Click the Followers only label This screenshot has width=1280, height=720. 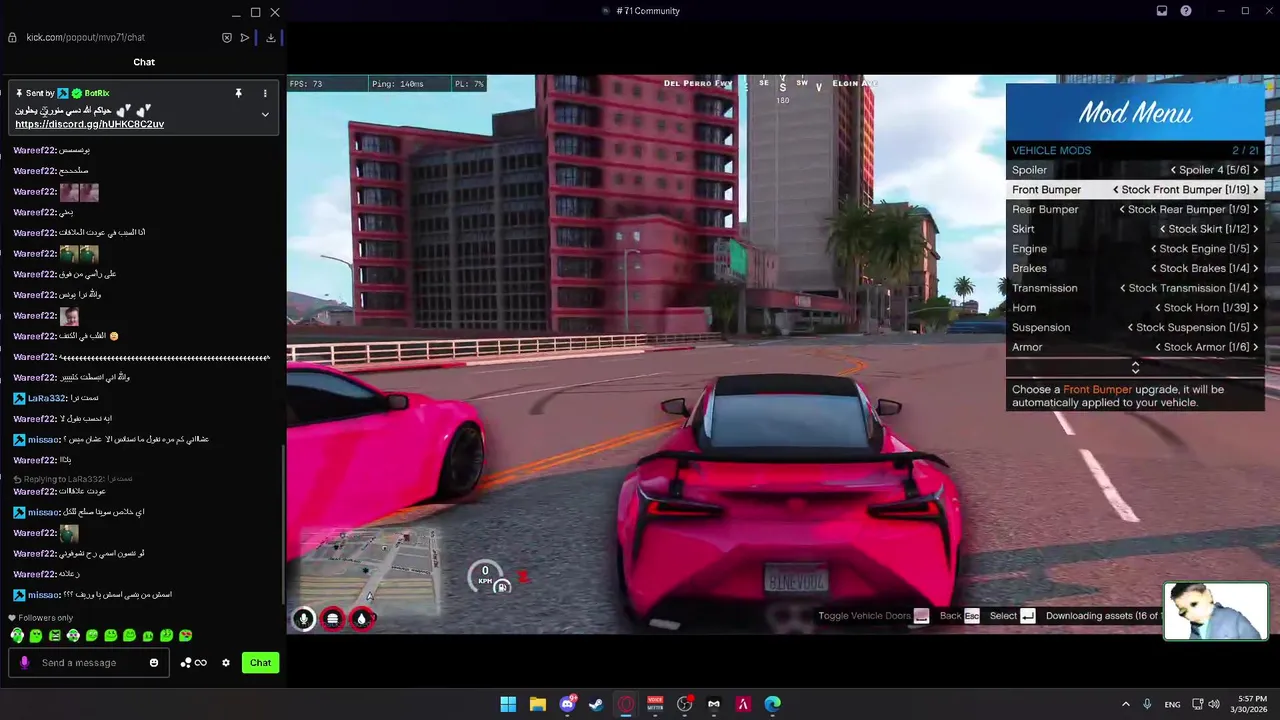tap(46, 618)
